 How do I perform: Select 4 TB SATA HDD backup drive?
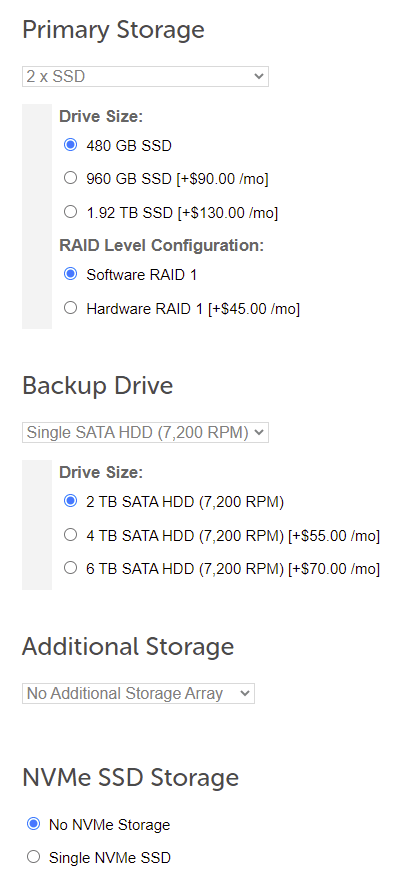(x=70, y=535)
